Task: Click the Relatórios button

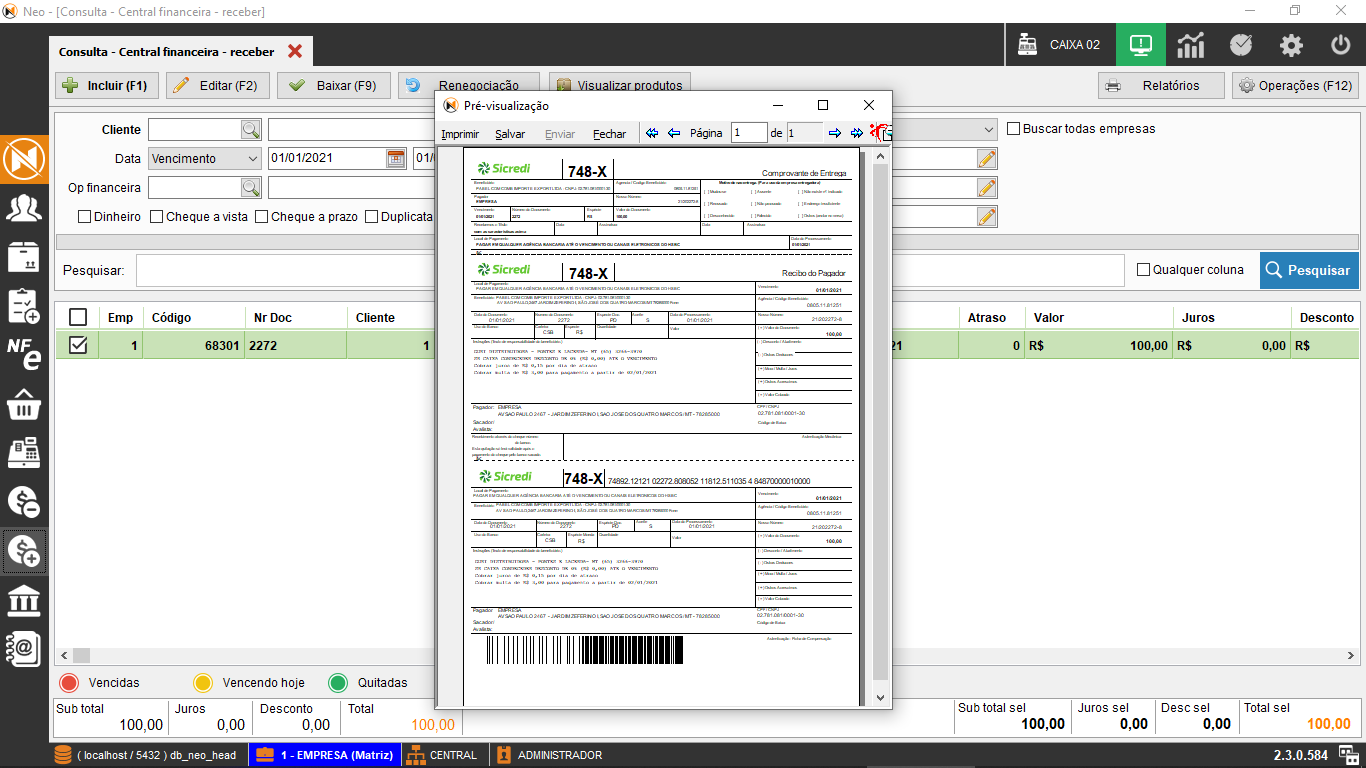Action: point(1161,86)
